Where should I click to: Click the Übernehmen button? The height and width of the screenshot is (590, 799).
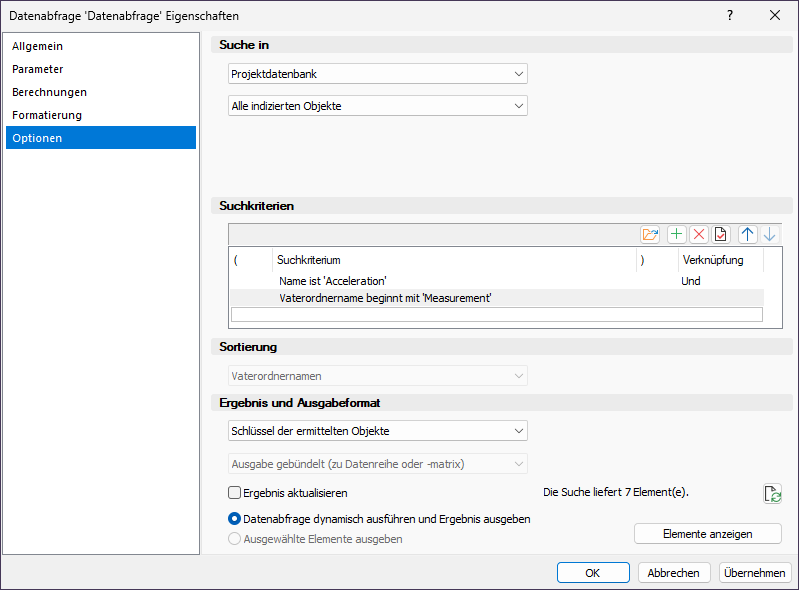pos(756,573)
